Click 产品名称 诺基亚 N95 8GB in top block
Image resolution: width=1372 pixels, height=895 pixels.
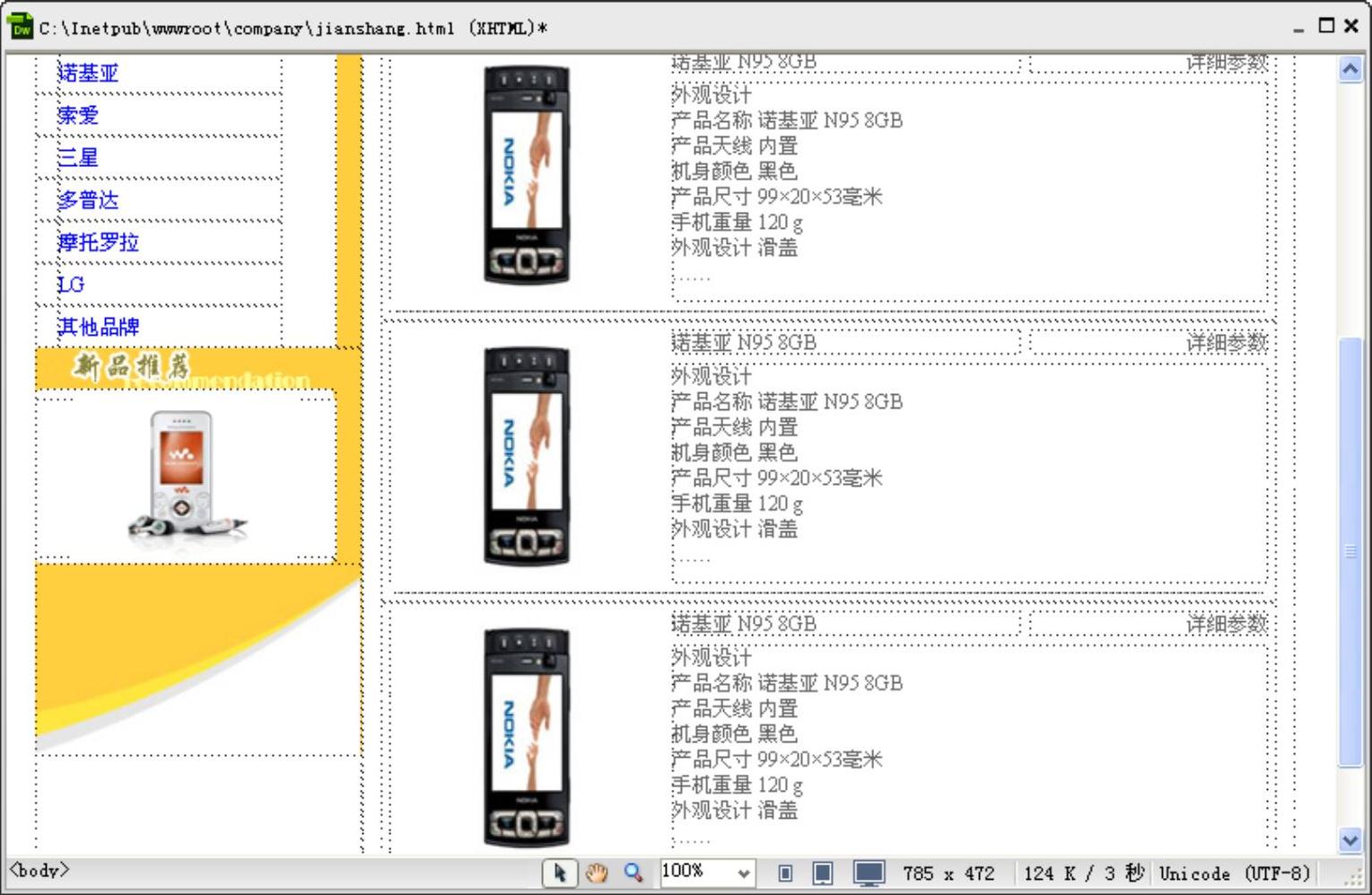tap(787, 120)
